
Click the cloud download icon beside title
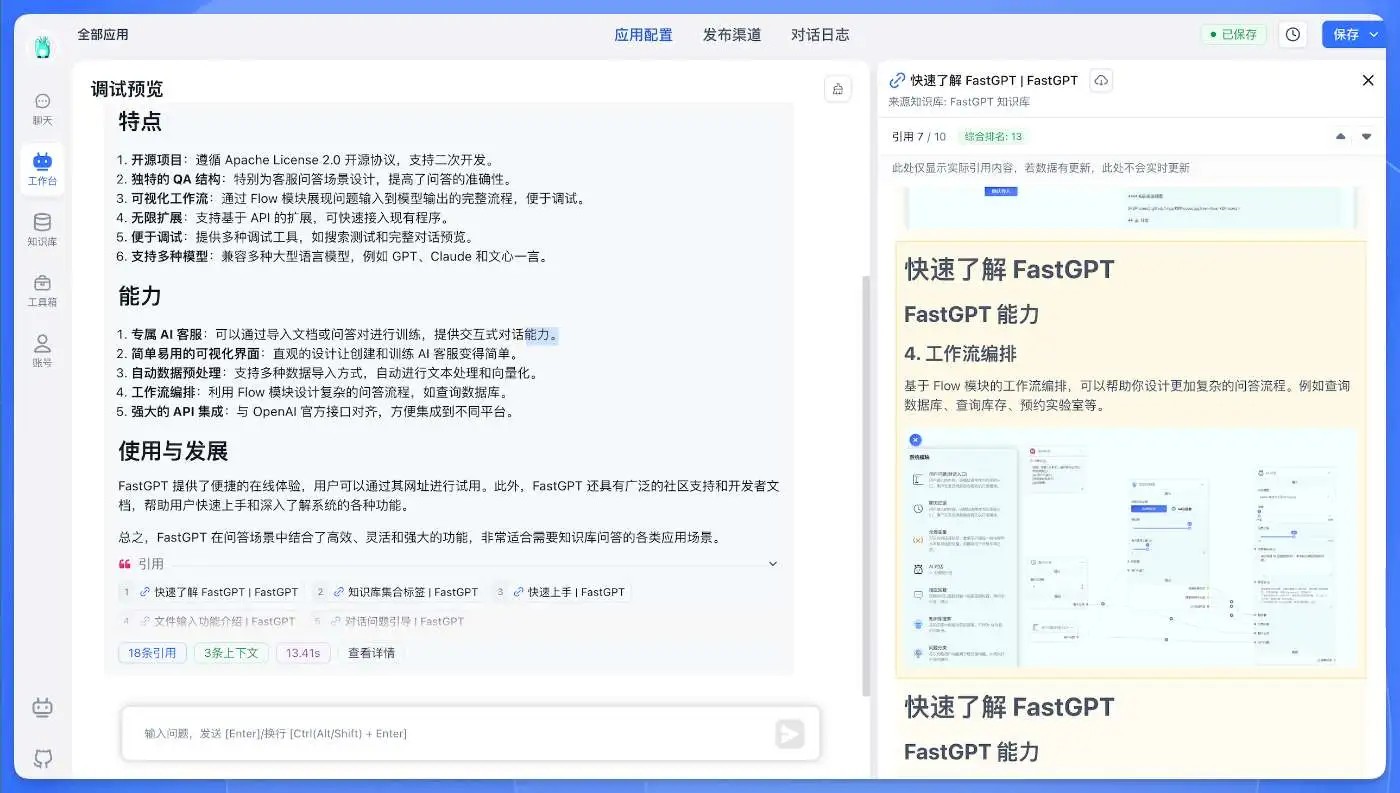pyautogui.click(x=1100, y=80)
